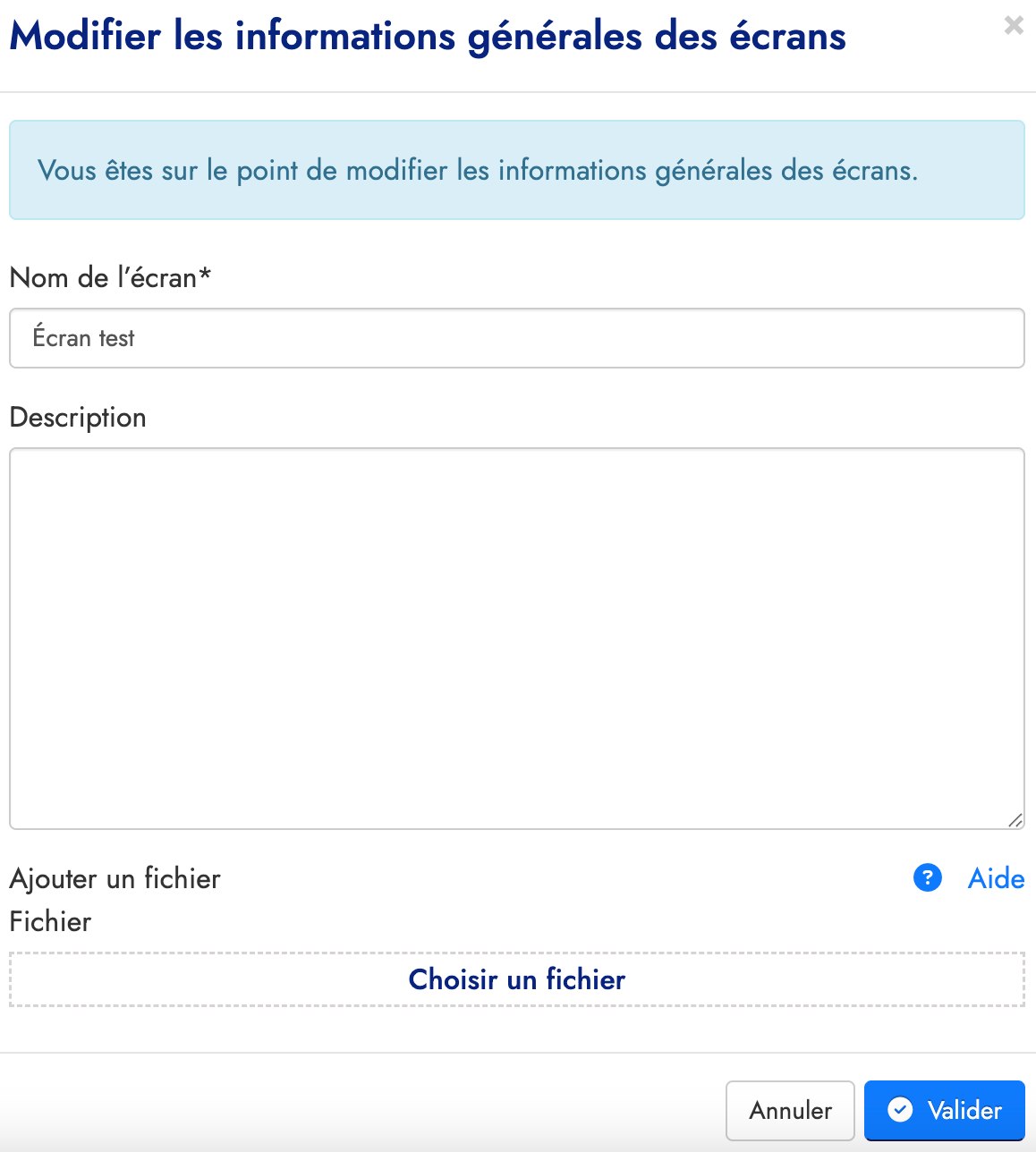Click the Choisir un fichier upload zone
The image size is (1036, 1152).
point(516,979)
